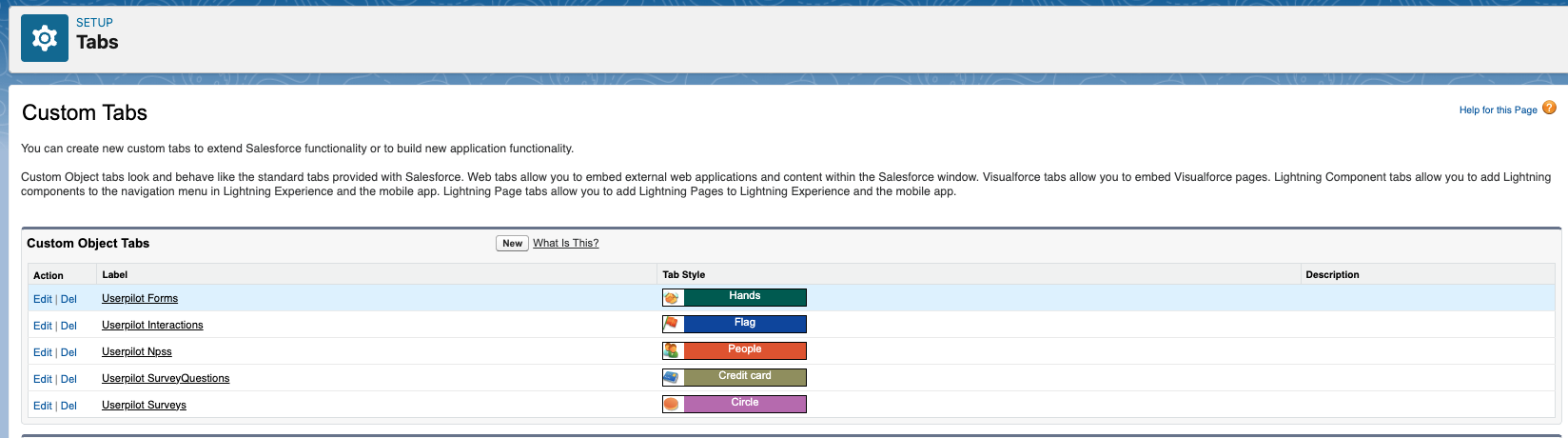
Task: Open the Userpilot SurveyQuestions label link
Action: [166, 379]
